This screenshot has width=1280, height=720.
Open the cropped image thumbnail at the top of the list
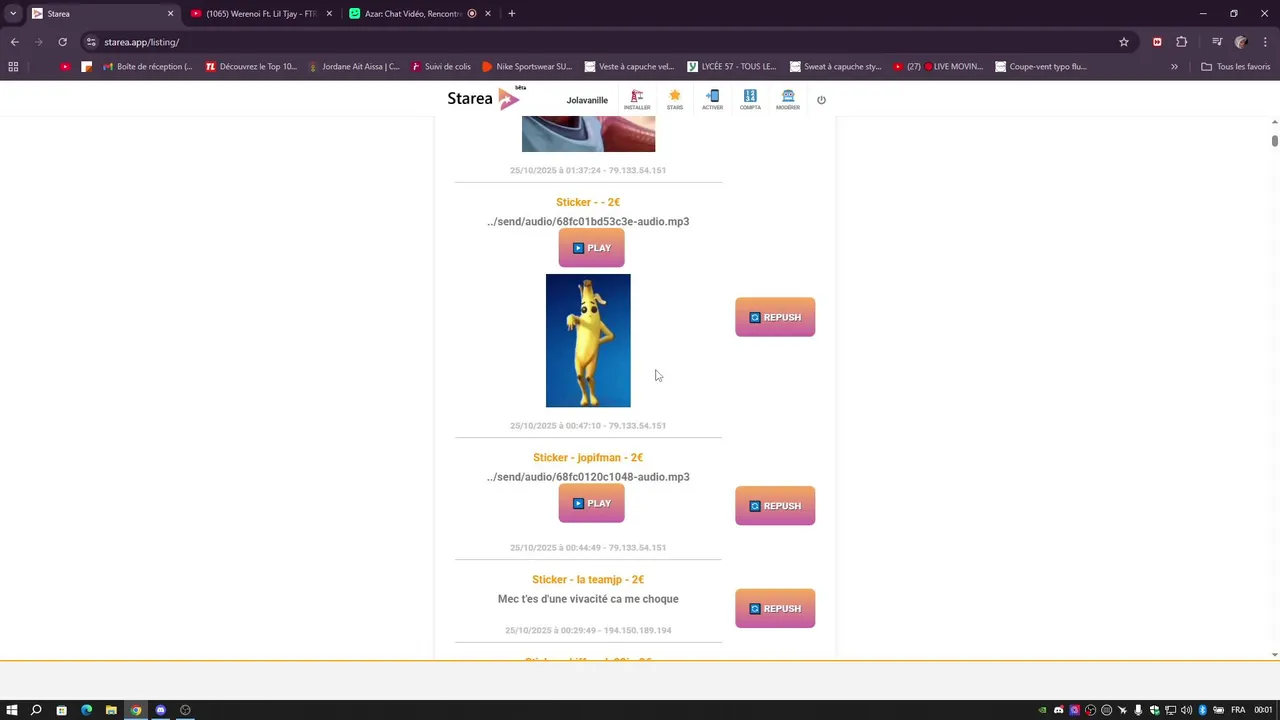coord(588,134)
